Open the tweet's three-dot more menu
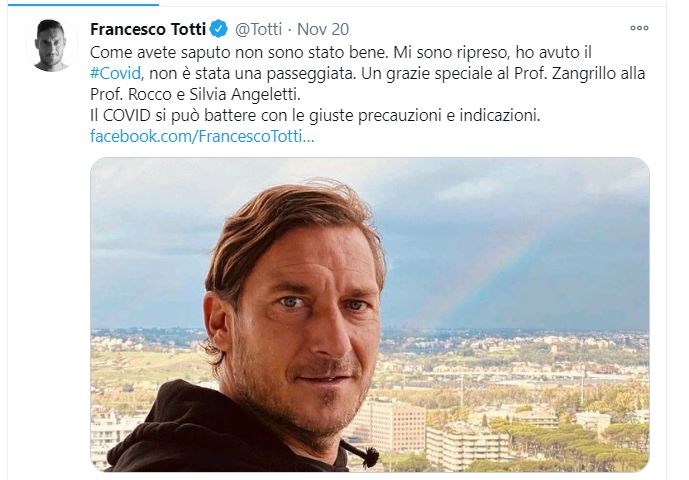Viewport: 689px width, 480px height. pos(639,28)
